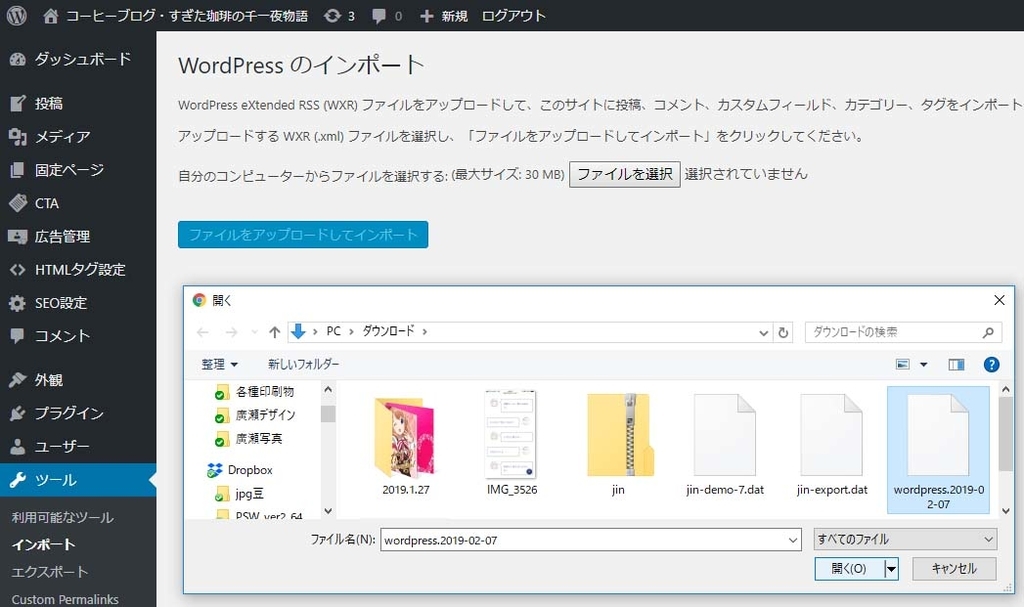Click the CTA tag icon
Viewport: 1024px width, 607px height.
pos(18,203)
